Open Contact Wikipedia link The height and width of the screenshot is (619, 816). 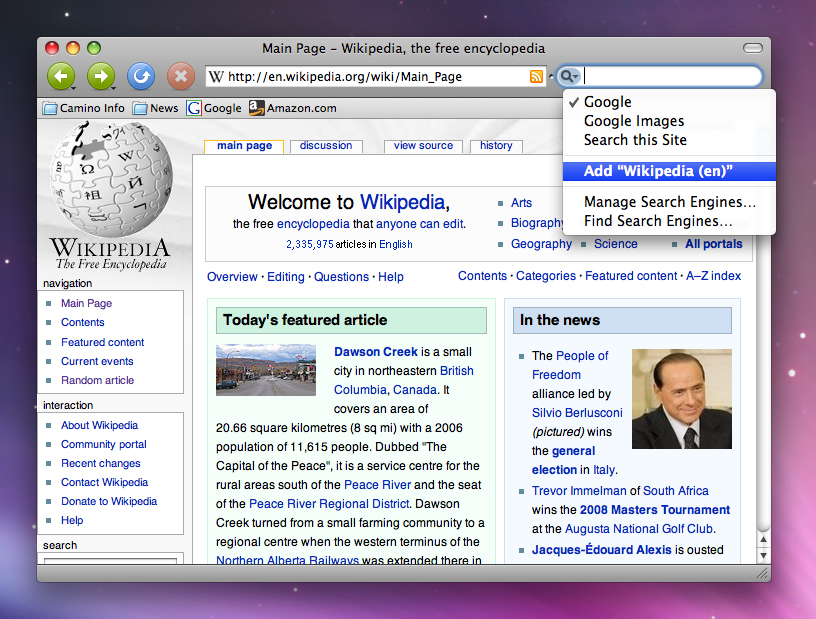point(105,483)
